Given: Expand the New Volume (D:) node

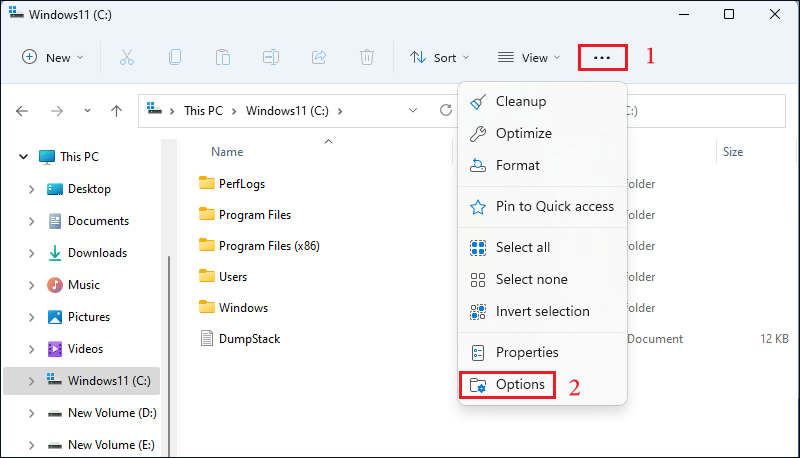Looking at the screenshot, I should pyautogui.click(x=32, y=413).
